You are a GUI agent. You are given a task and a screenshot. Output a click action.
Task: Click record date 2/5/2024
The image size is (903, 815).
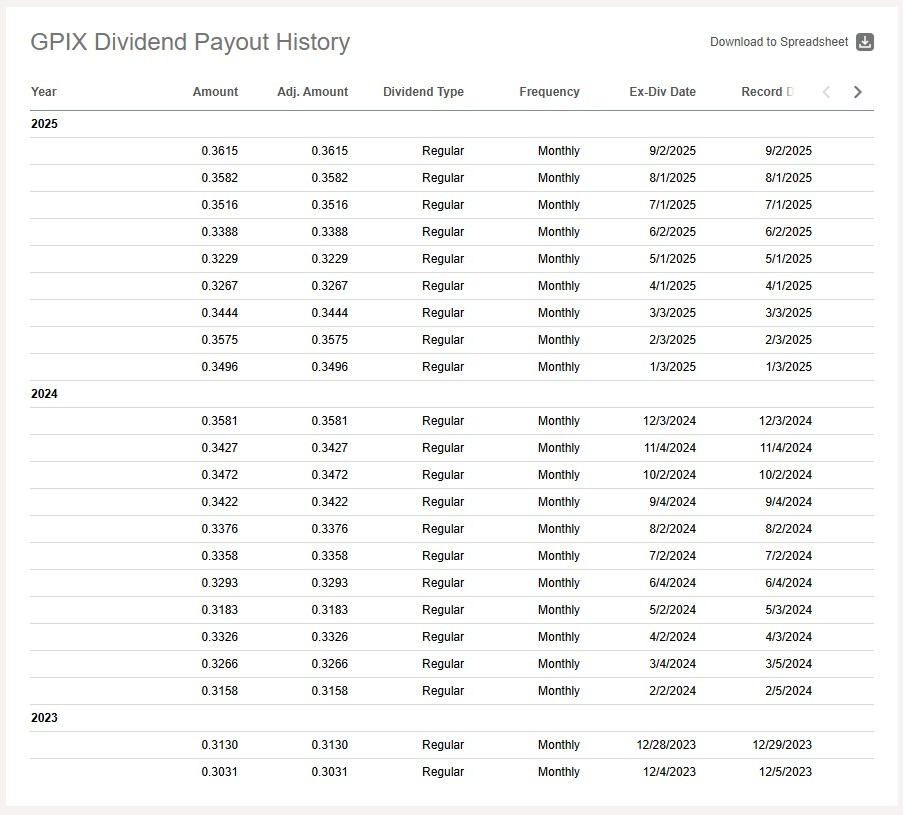pos(788,691)
